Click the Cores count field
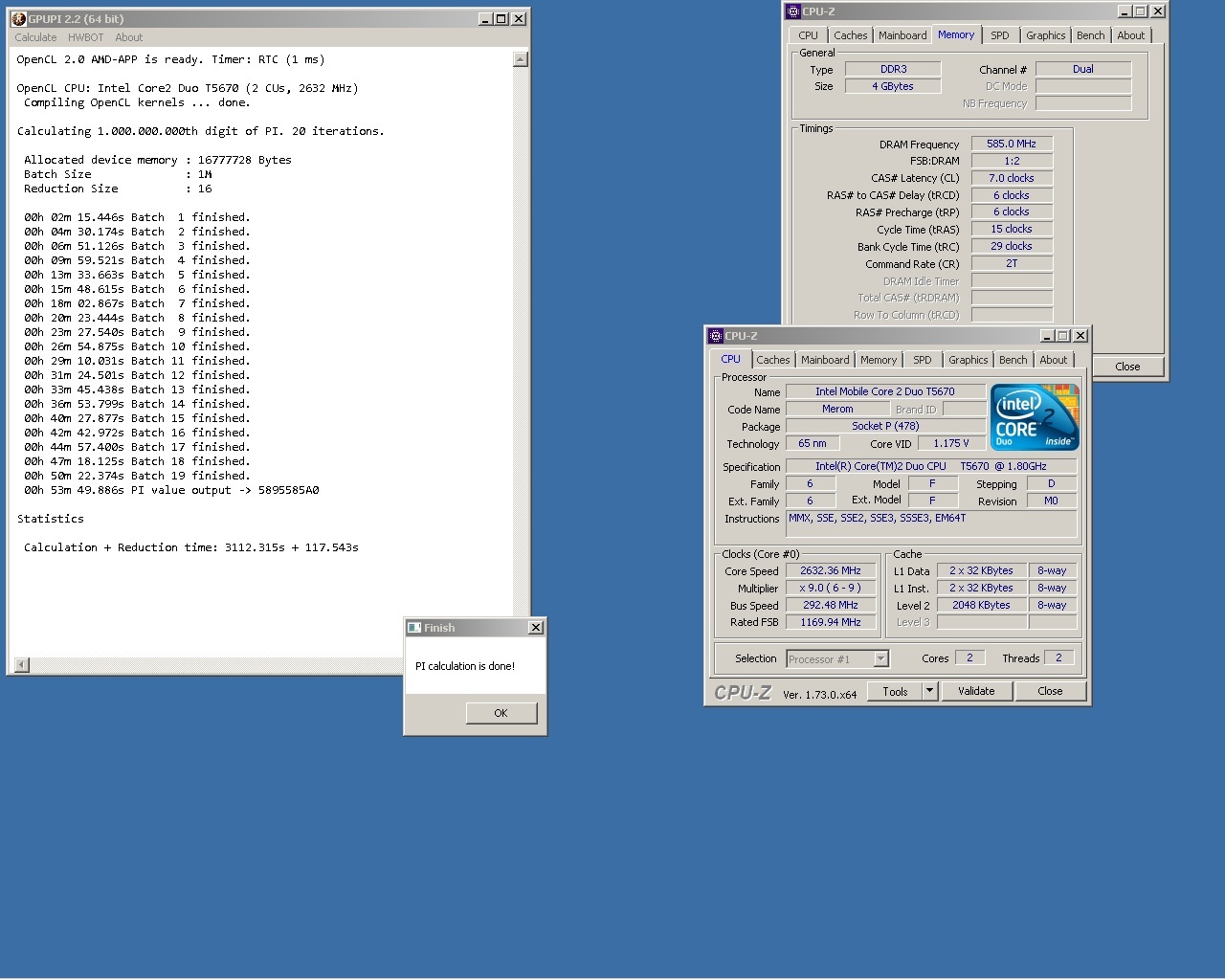This screenshot has height=980, width=1225. click(x=969, y=657)
